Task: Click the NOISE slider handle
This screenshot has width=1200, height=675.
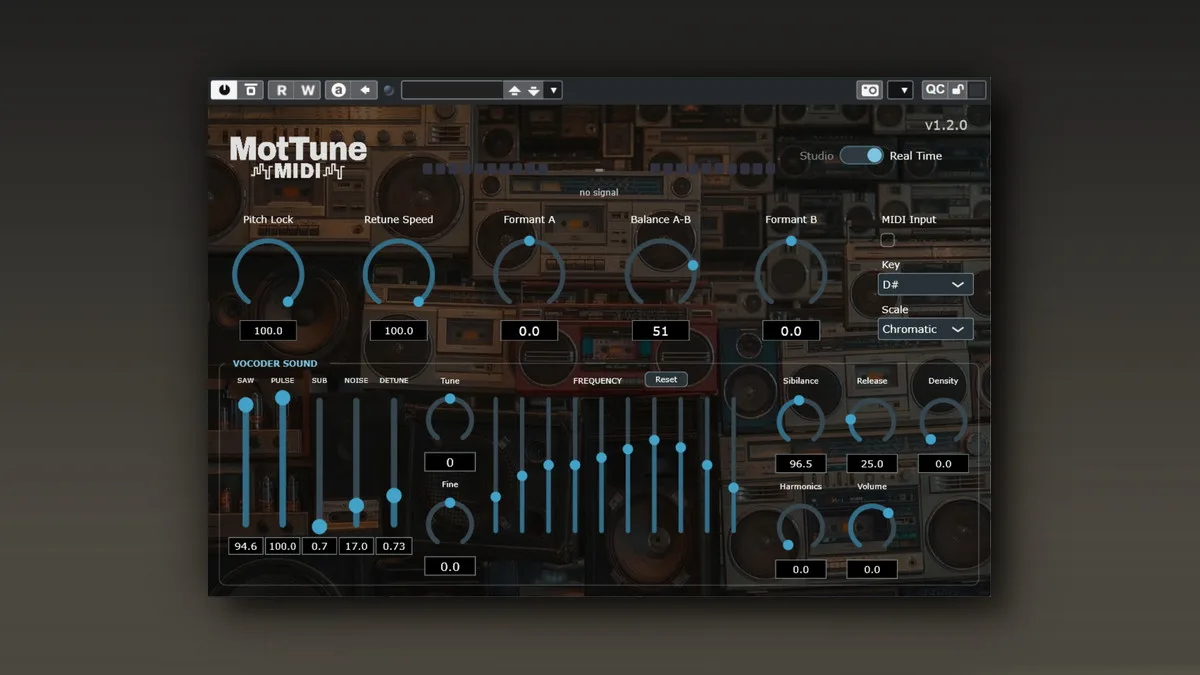Action: [x=356, y=506]
